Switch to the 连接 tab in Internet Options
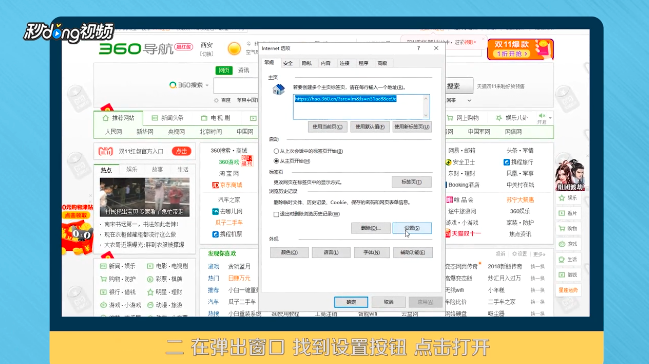The width and height of the screenshot is (649, 364). (x=344, y=63)
